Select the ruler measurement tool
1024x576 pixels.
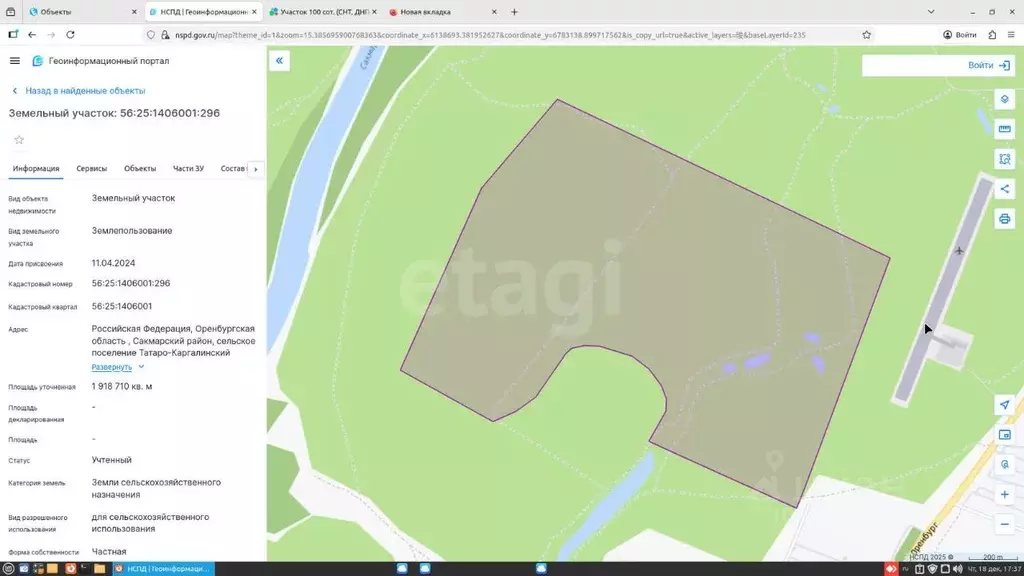click(x=1004, y=129)
